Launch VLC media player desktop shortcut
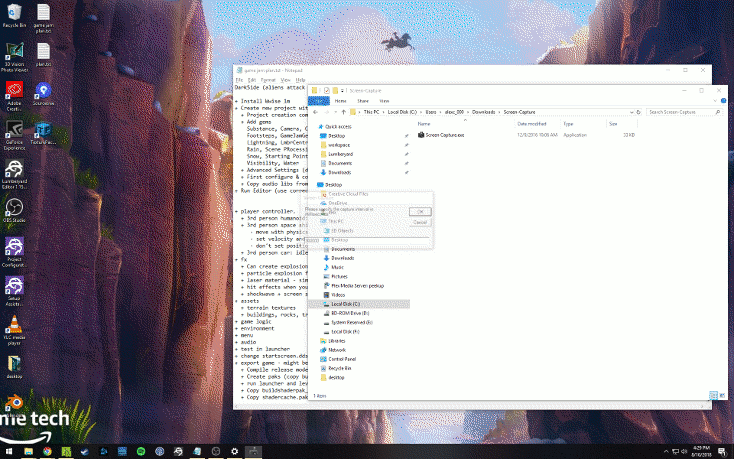 point(14,330)
